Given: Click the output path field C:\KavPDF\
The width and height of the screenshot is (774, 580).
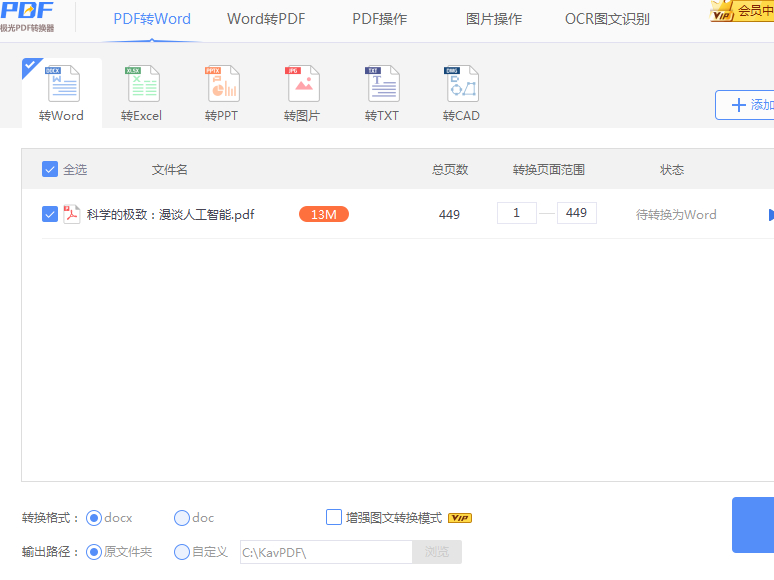Looking at the screenshot, I should (326, 552).
